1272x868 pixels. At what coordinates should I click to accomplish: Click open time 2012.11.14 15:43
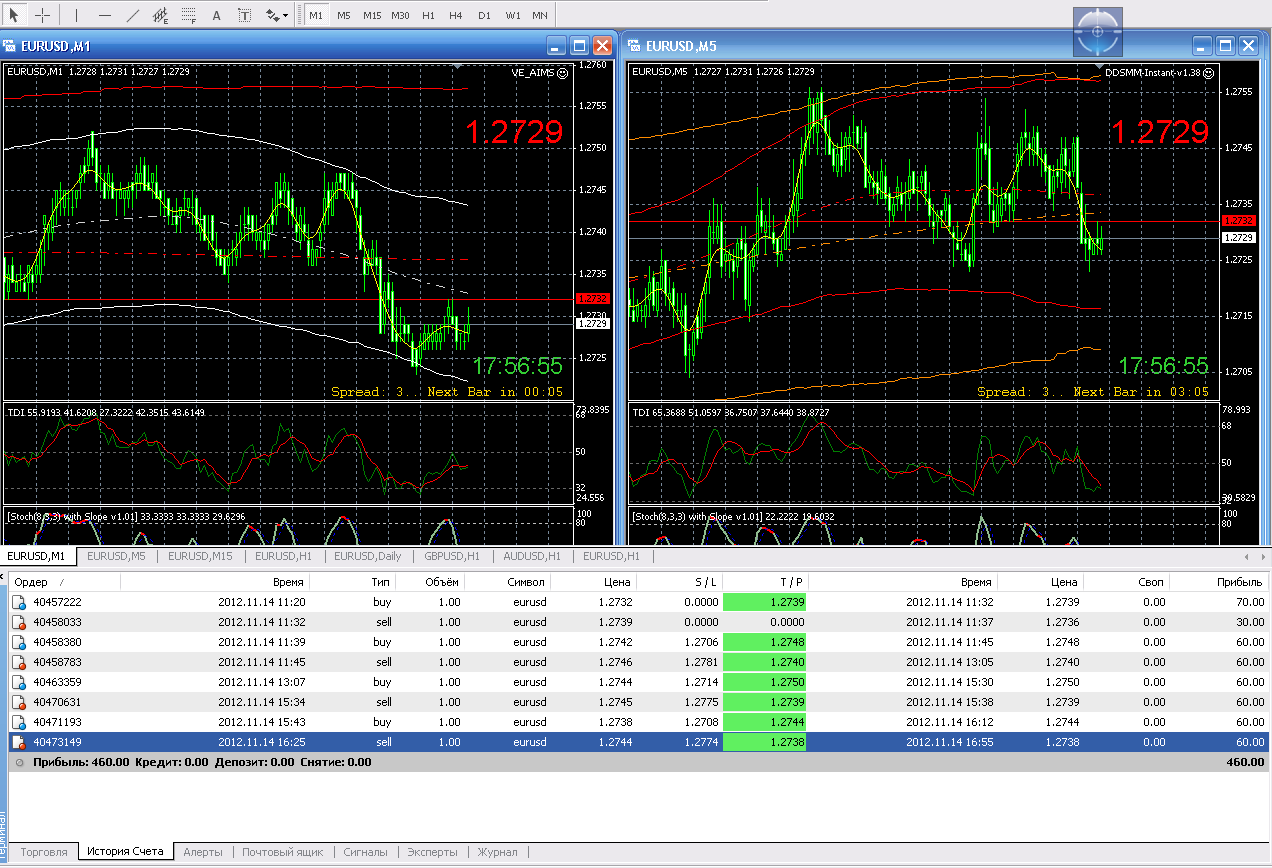click(x=262, y=723)
